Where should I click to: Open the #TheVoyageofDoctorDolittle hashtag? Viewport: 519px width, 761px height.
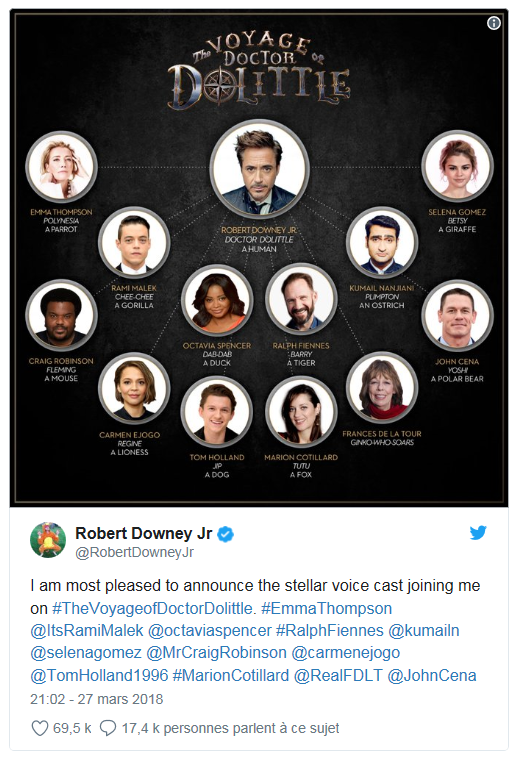point(153,608)
